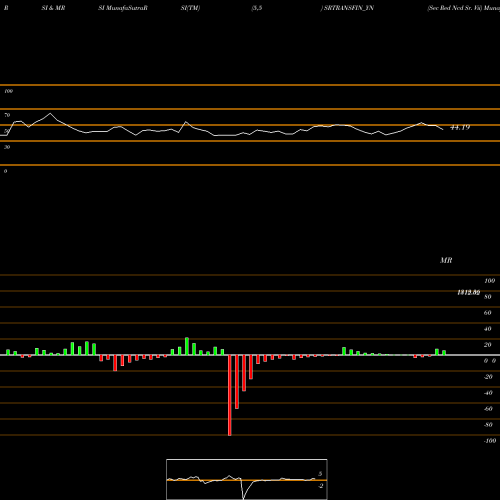
Task: Click the MR 60 axis label
Action: (x=487, y=313)
